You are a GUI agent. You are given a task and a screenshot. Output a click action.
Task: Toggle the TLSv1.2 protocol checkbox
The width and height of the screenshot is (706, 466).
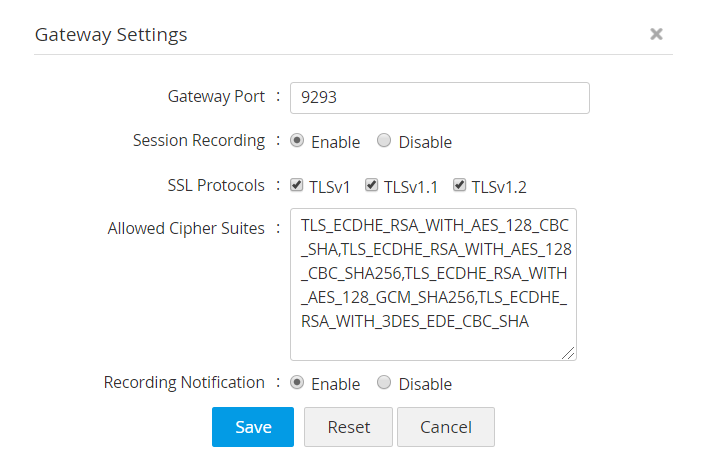(x=460, y=185)
